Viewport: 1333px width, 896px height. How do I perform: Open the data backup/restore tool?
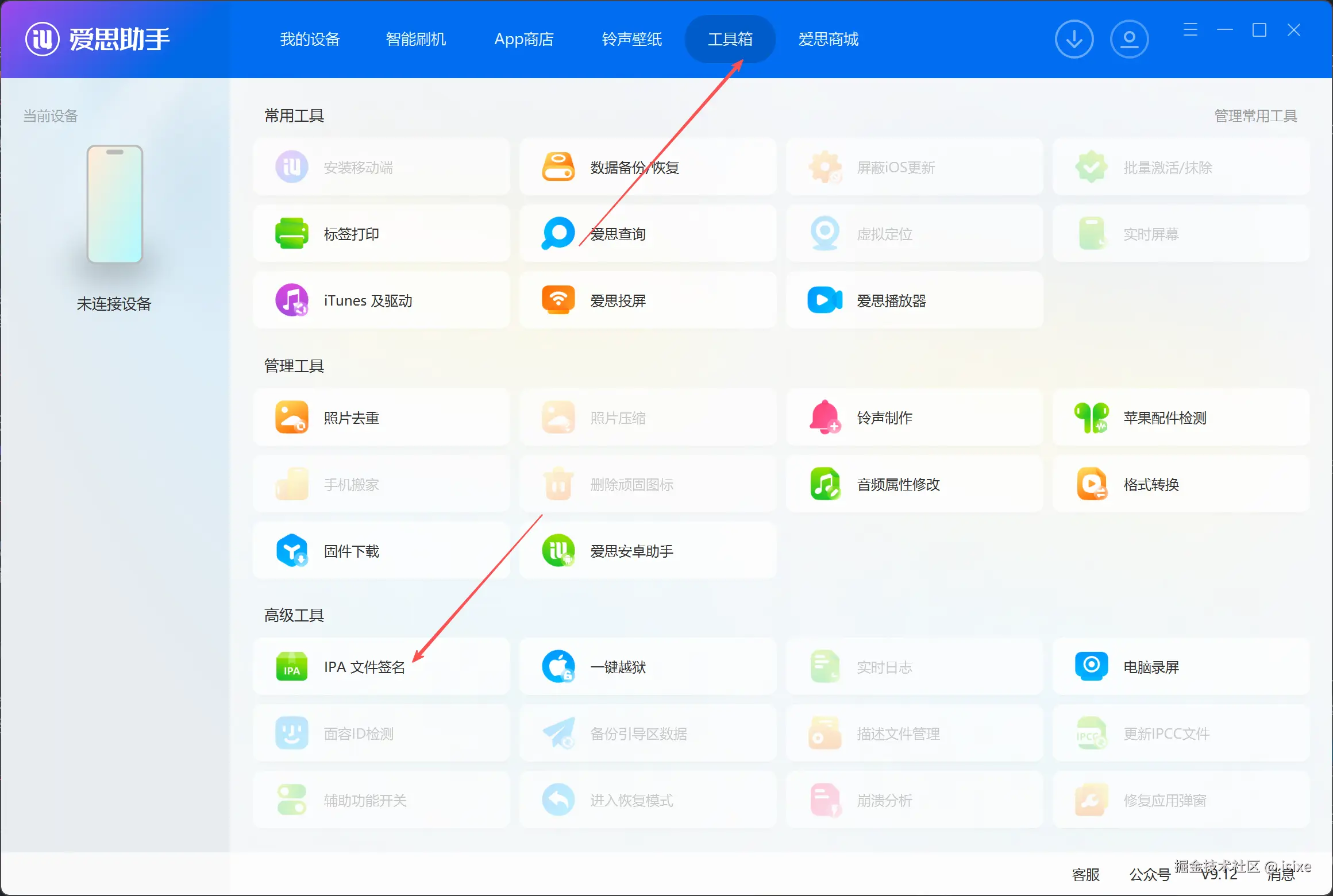pyautogui.click(x=634, y=167)
